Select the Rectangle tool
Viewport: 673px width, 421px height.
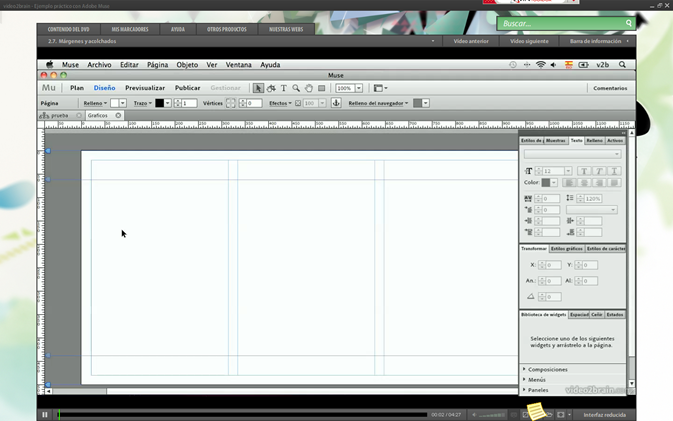tap(321, 88)
